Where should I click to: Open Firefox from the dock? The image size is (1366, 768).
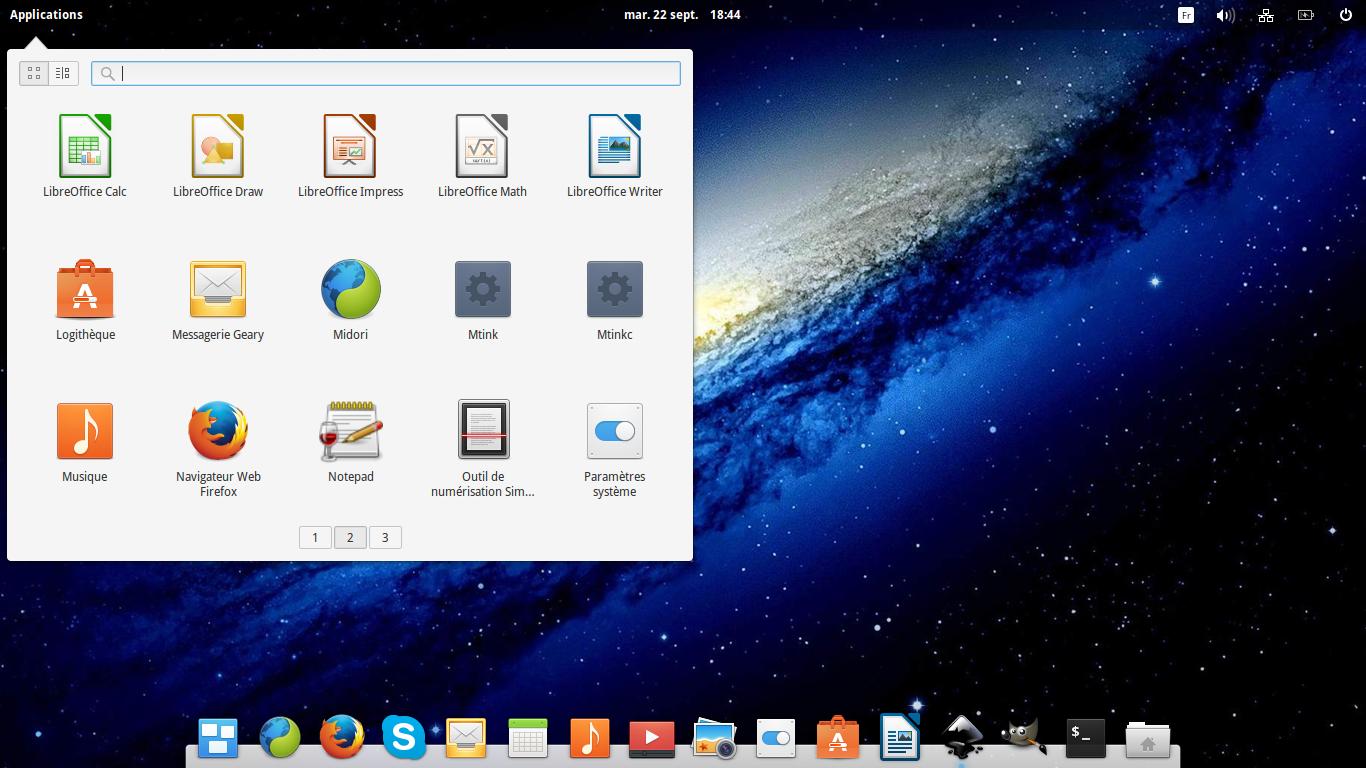(342, 738)
